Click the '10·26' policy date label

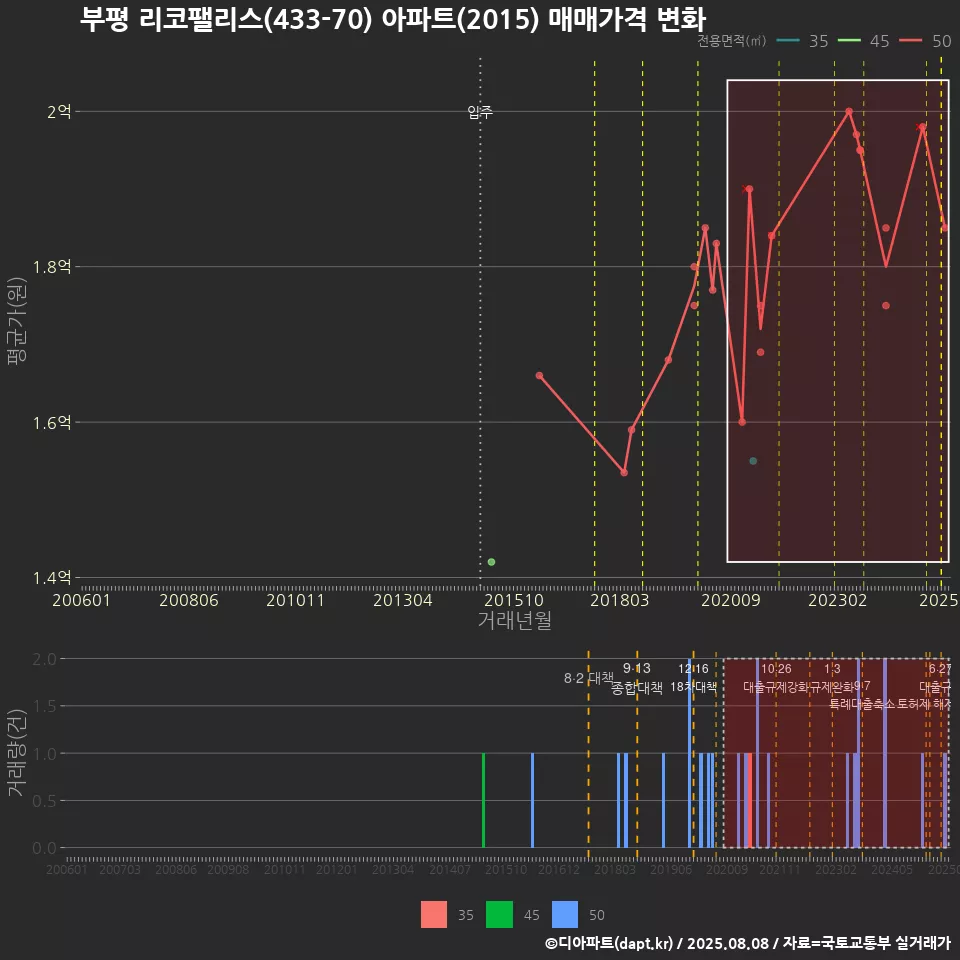776,669
